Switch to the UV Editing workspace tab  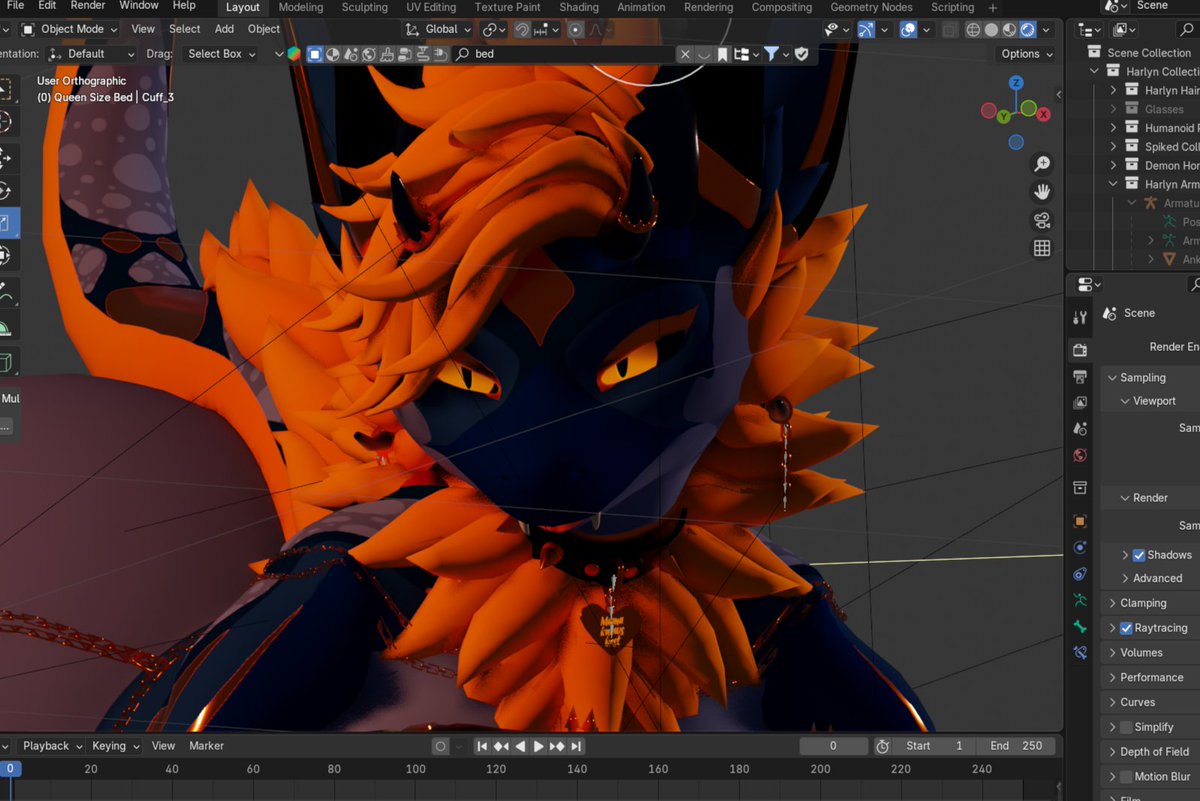pos(431,7)
